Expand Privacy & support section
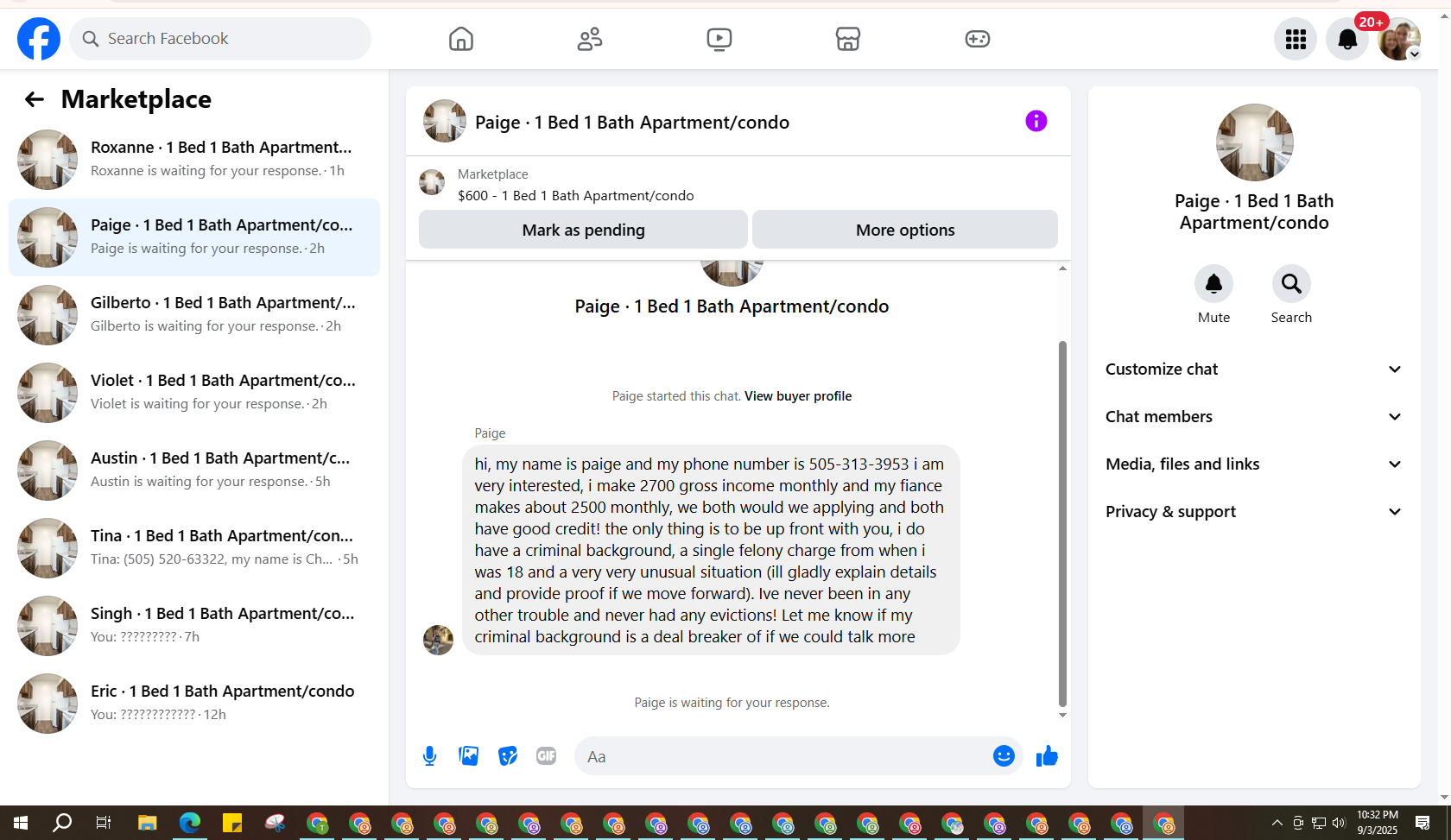Image resolution: width=1451 pixels, height=840 pixels. 1254,512
